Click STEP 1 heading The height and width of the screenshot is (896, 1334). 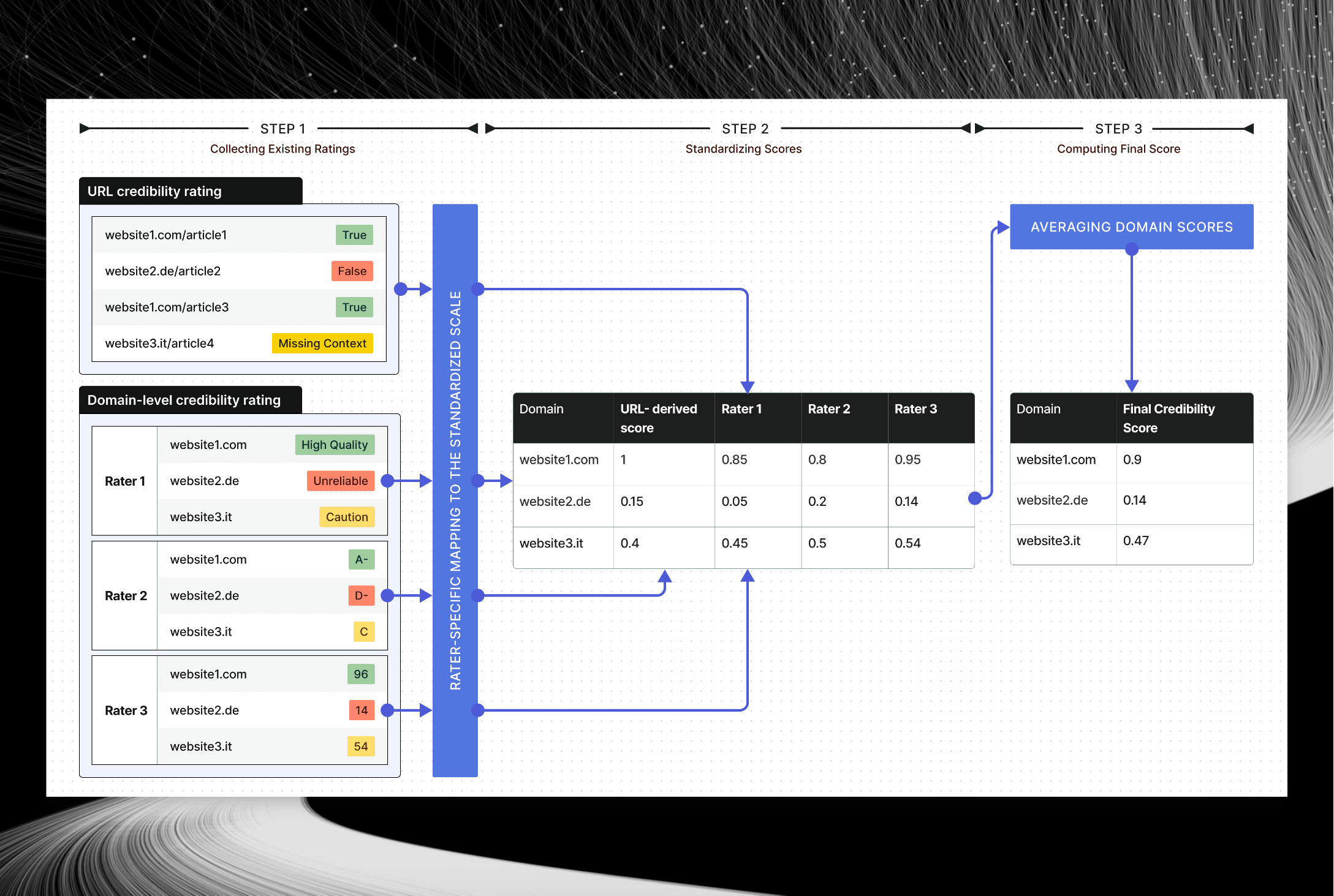coord(282,129)
